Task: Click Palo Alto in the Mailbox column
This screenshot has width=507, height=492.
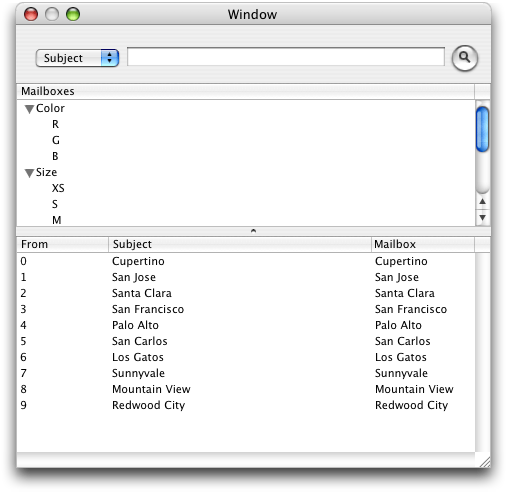Action: point(398,325)
